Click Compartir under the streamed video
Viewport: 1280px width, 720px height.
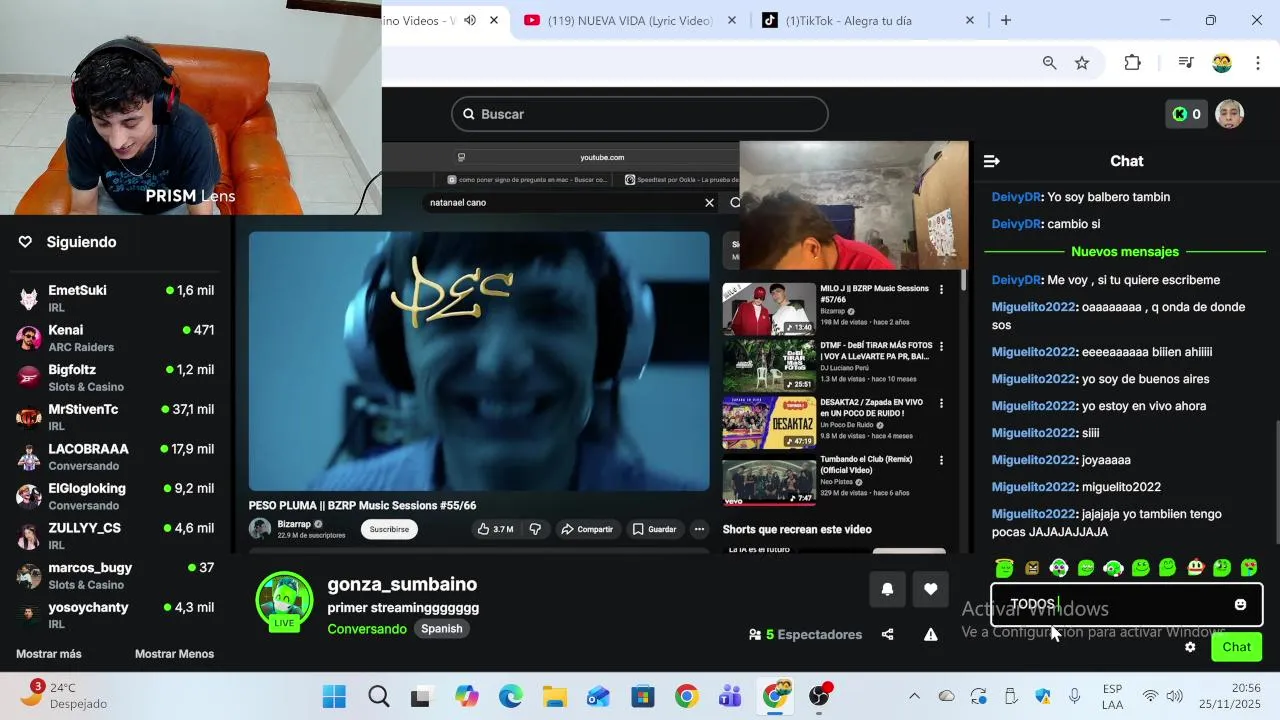pos(587,529)
